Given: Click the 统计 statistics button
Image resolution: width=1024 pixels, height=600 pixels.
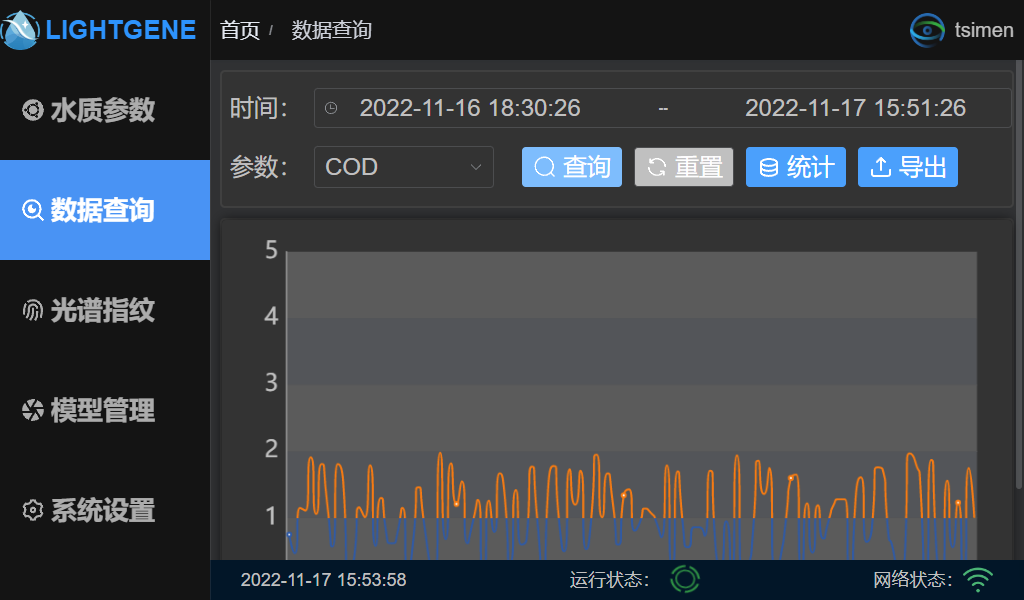Looking at the screenshot, I should coord(795,167).
